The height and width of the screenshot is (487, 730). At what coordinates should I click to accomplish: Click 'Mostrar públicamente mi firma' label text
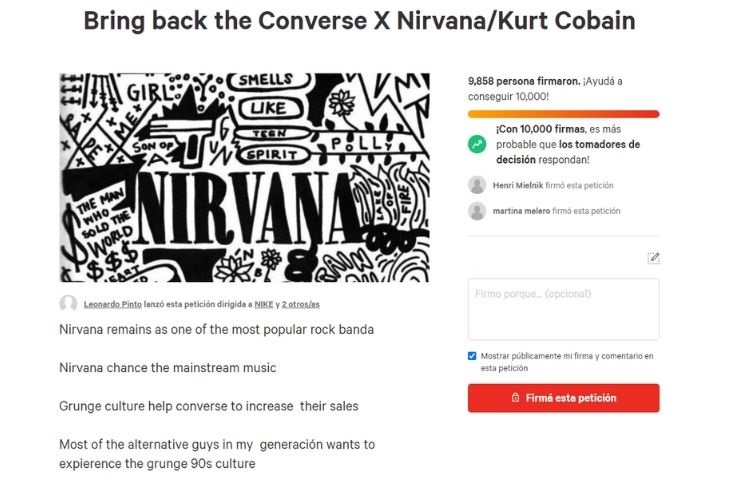pyautogui.click(x=567, y=362)
